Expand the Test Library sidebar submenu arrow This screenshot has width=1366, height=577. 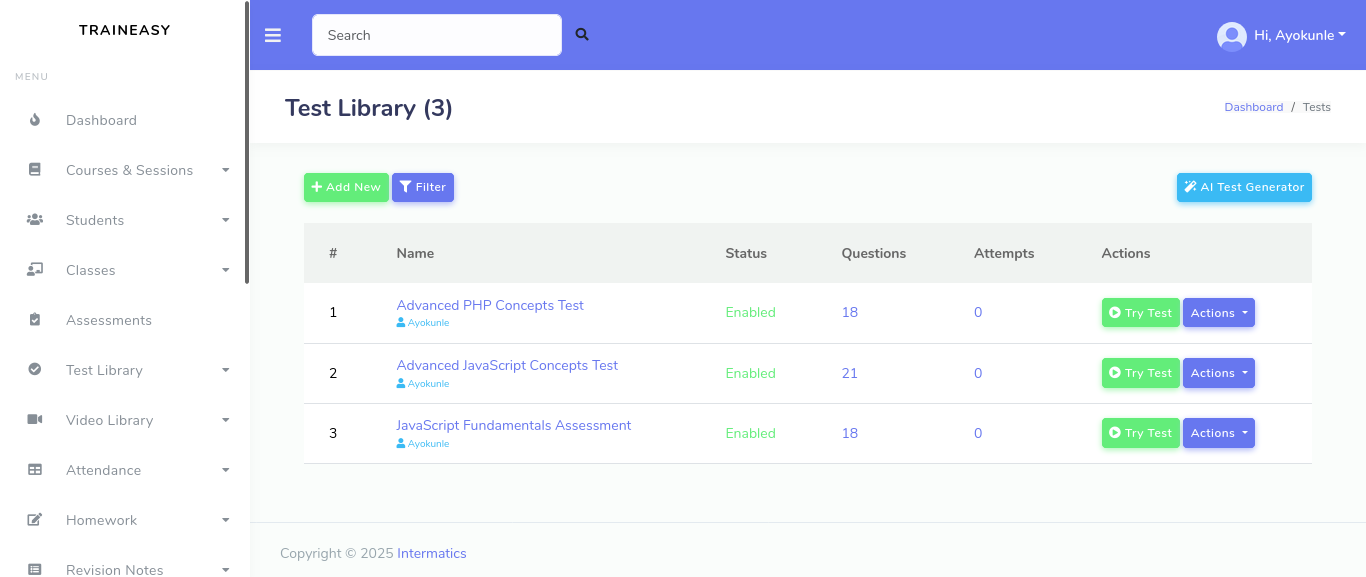[x=226, y=370]
